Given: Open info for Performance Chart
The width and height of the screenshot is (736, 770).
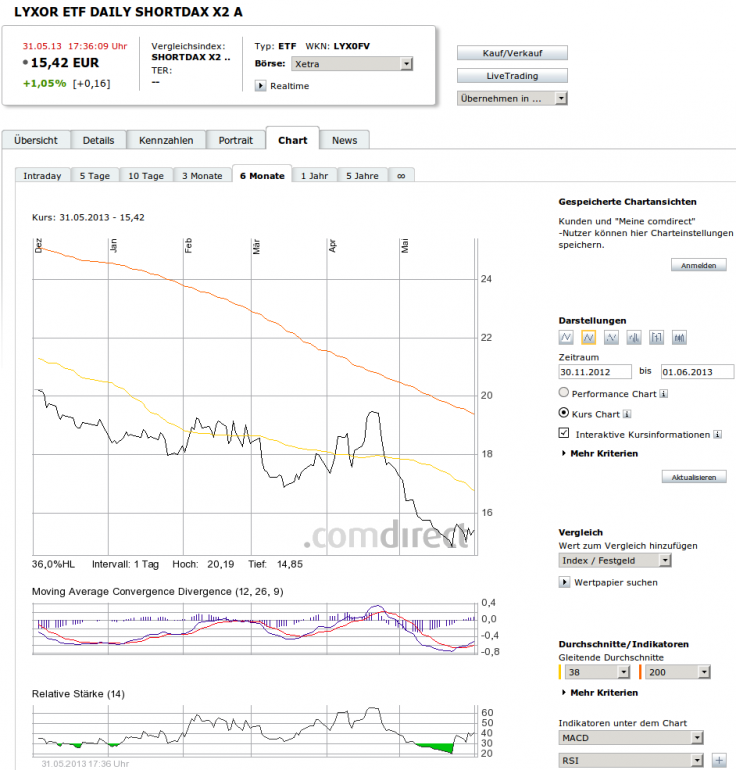Looking at the screenshot, I should 663,394.
